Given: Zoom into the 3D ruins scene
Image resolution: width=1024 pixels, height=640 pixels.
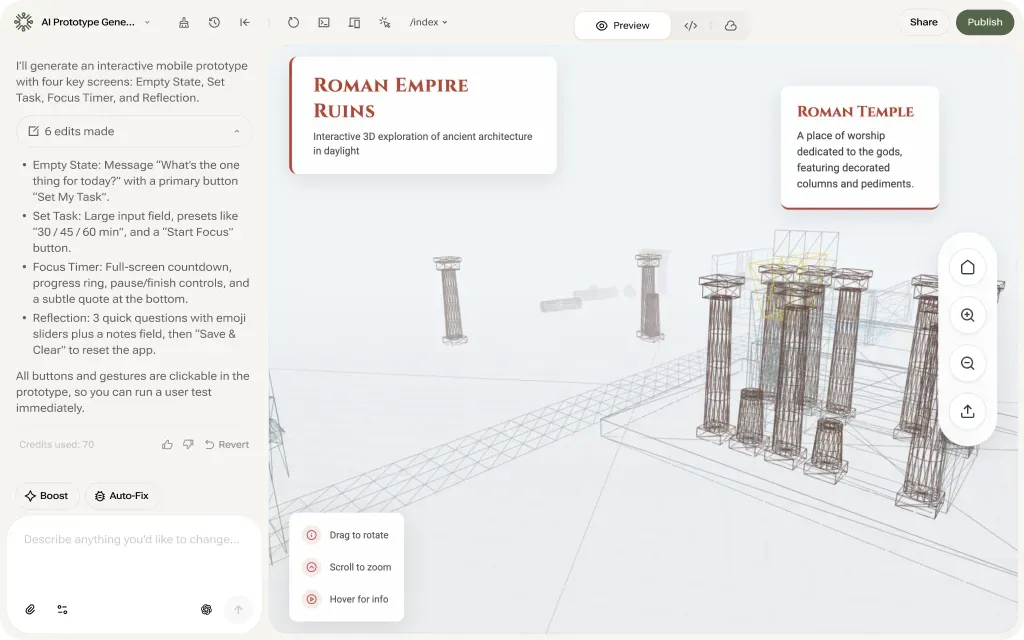Looking at the screenshot, I should click(967, 315).
